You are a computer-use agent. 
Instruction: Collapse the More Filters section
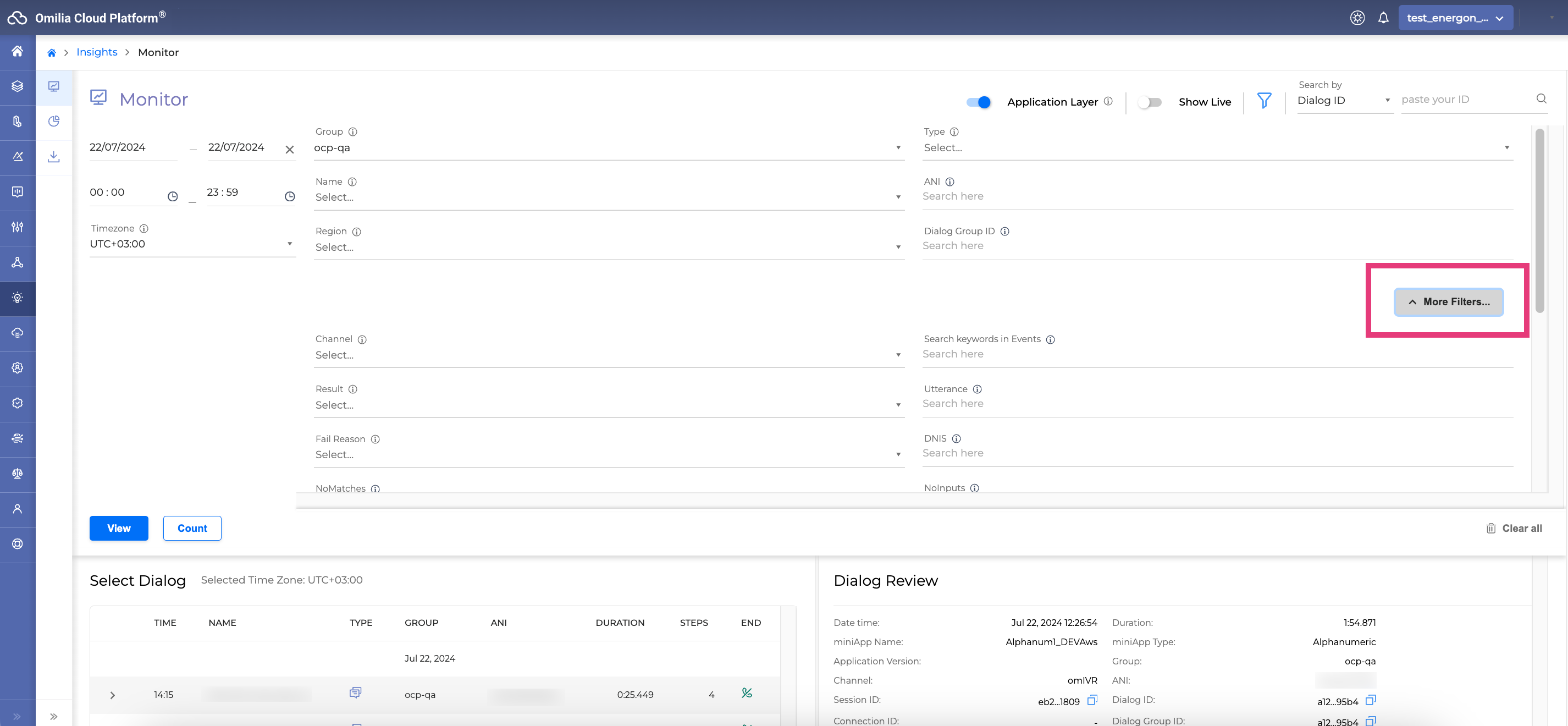tap(1448, 302)
